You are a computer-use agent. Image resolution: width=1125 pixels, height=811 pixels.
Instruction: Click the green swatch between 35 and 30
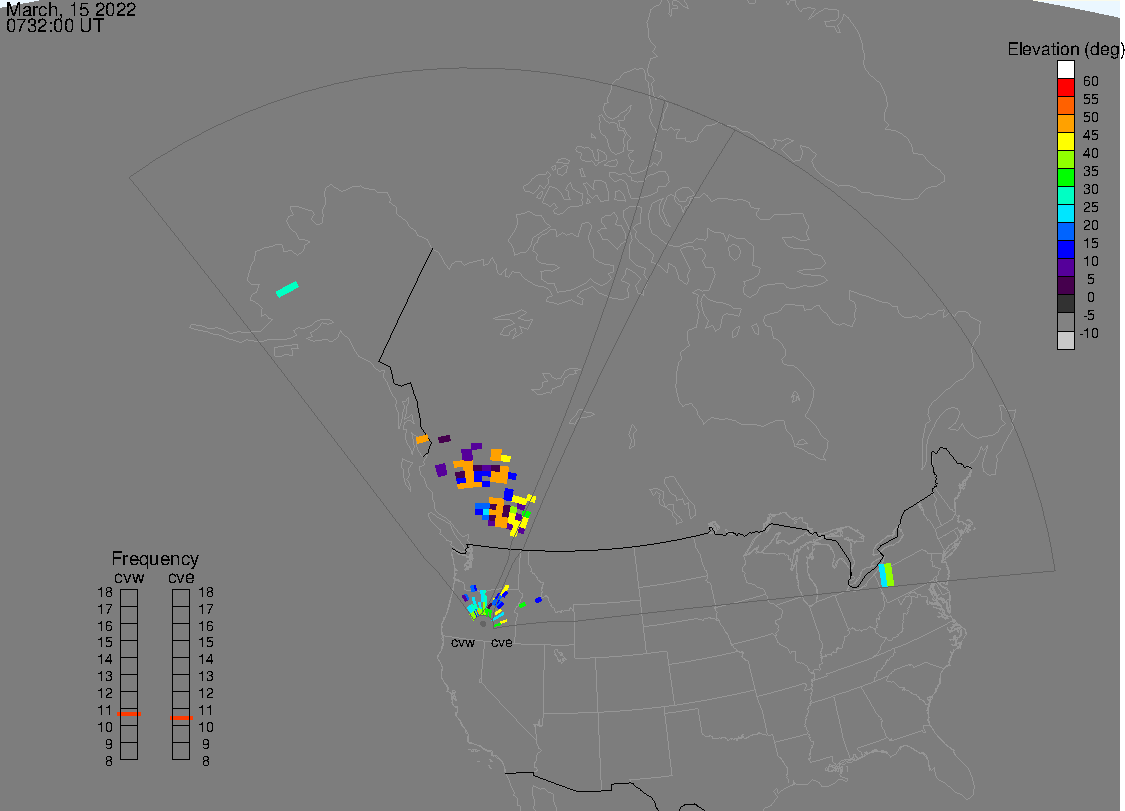click(1065, 177)
